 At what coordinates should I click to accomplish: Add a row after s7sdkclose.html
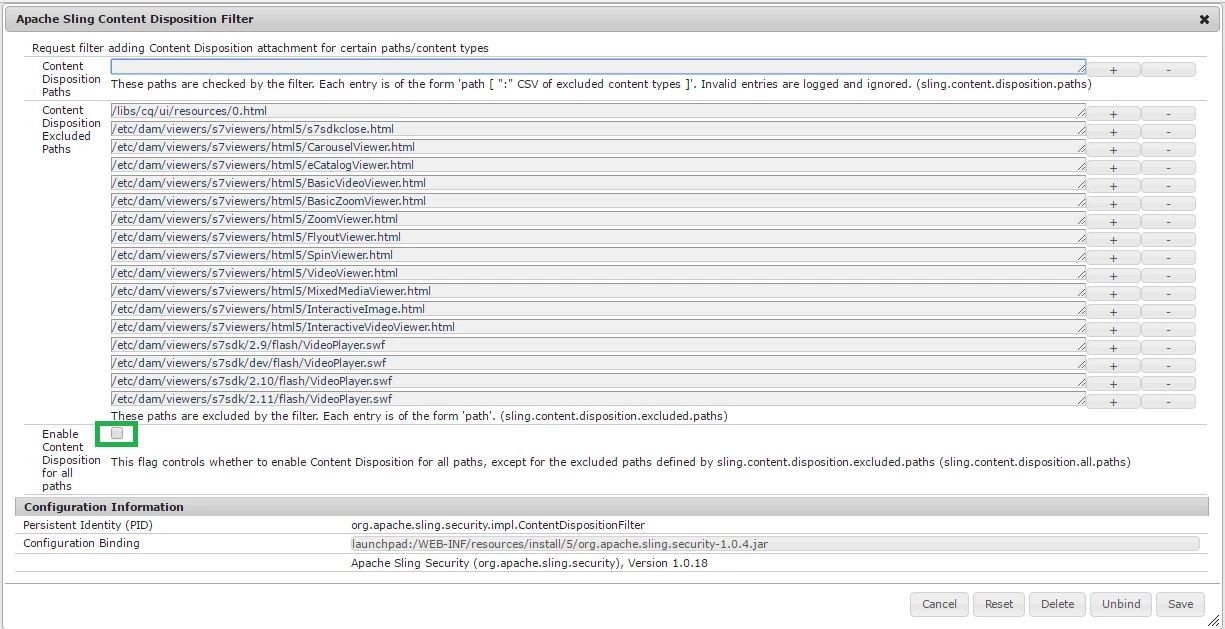click(x=1113, y=132)
